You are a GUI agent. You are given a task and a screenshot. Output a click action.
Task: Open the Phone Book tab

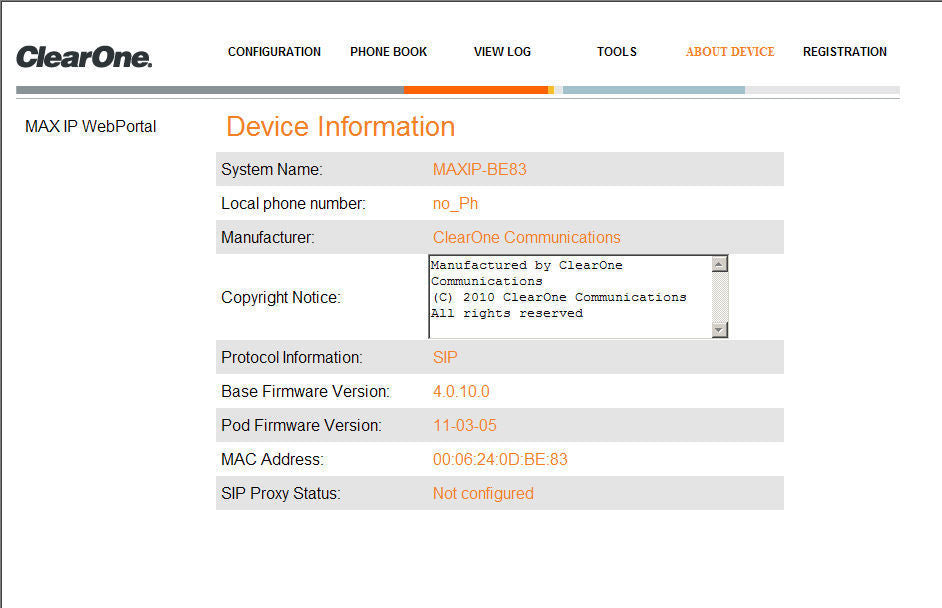(388, 52)
